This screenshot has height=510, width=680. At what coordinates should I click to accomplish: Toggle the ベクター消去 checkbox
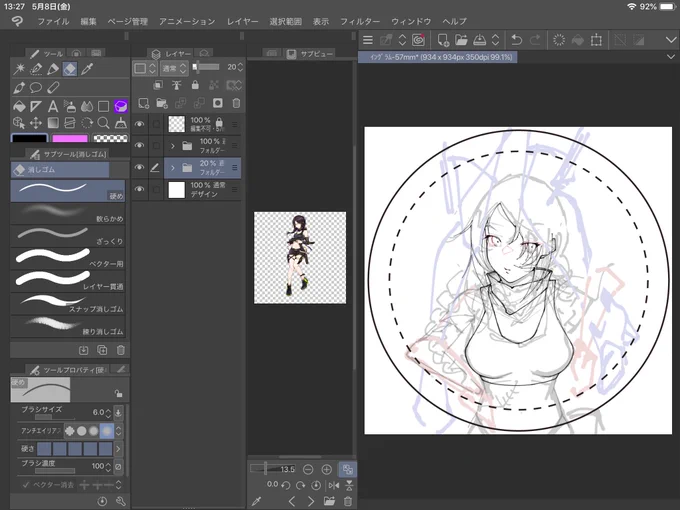[x=26, y=485]
